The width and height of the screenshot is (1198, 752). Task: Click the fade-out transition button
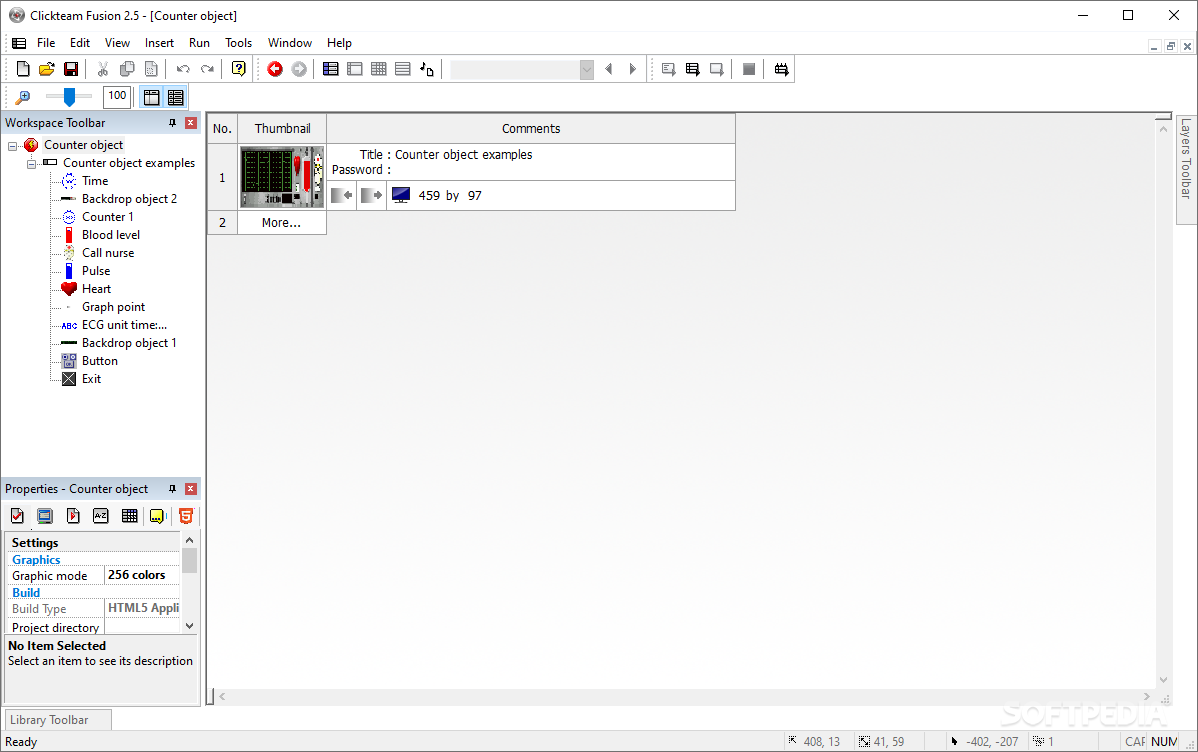(x=371, y=196)
